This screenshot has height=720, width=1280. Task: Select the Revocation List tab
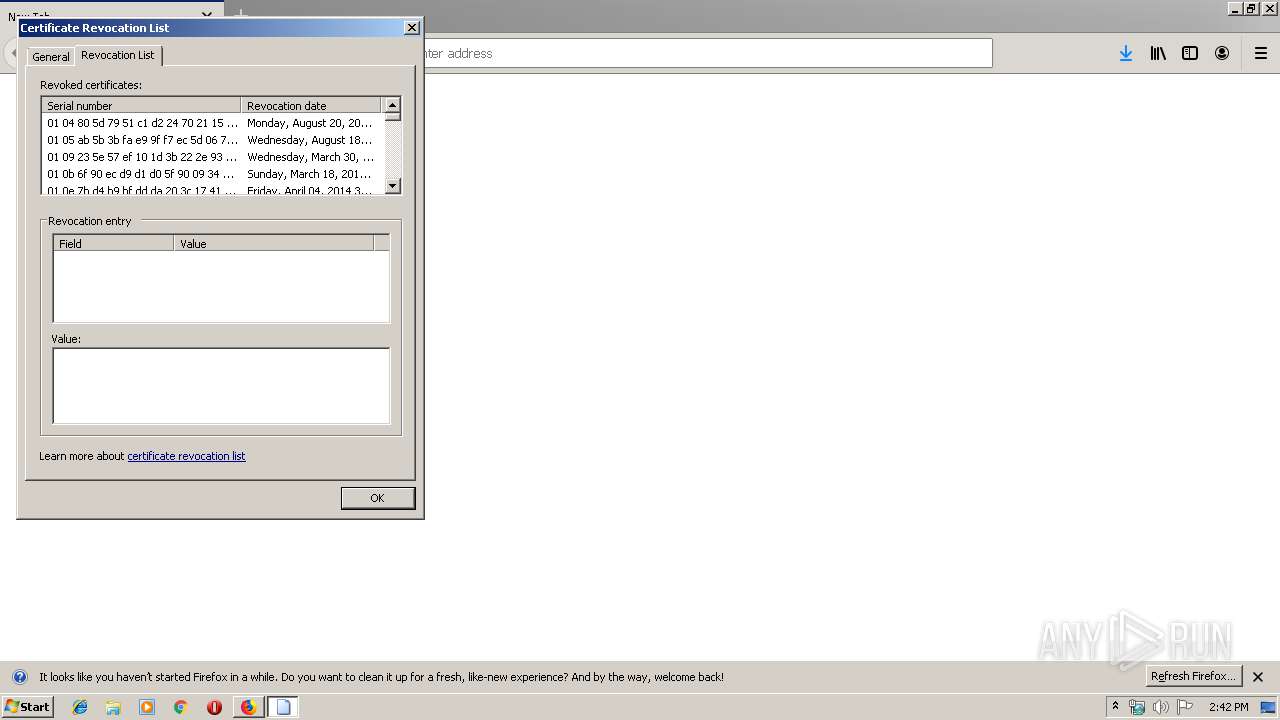click(118, 55)
